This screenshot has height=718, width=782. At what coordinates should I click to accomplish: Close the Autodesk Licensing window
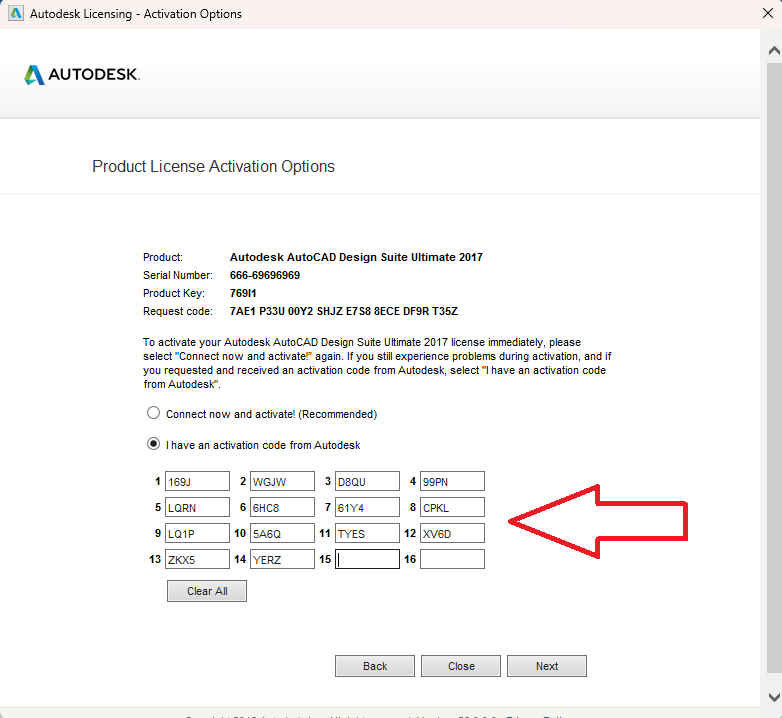coord(768,13)
